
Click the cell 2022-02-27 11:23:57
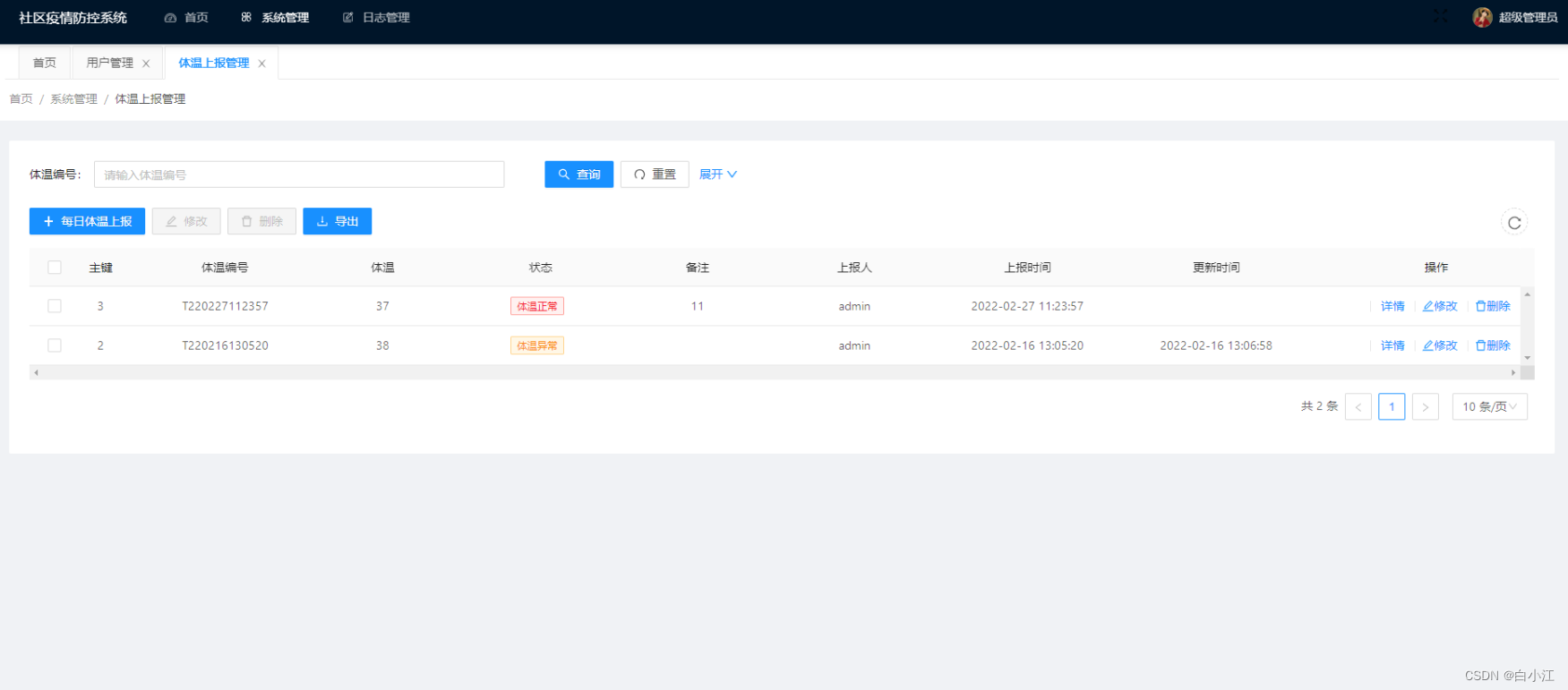point(1027,306)
